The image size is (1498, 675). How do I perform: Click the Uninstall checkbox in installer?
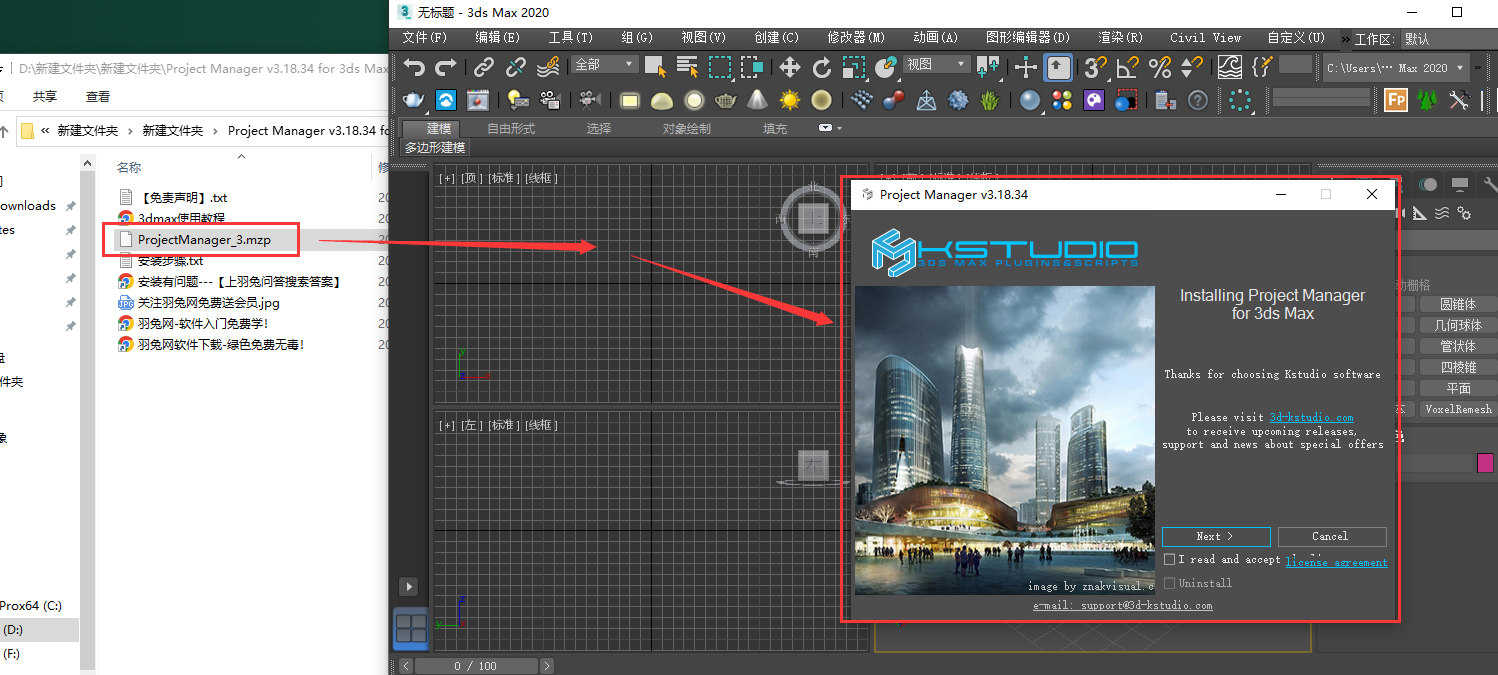point(1170,583)
